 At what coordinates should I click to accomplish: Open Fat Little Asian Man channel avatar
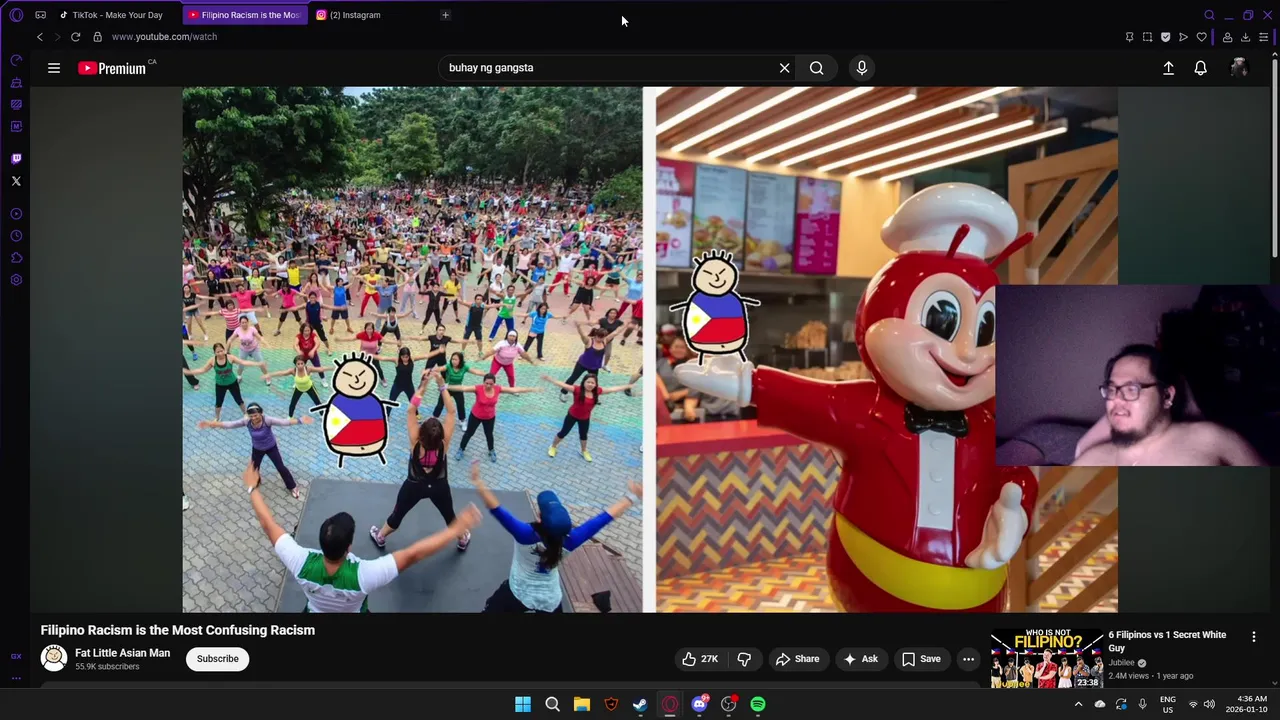pyautogui.click(x=54, y=658)
